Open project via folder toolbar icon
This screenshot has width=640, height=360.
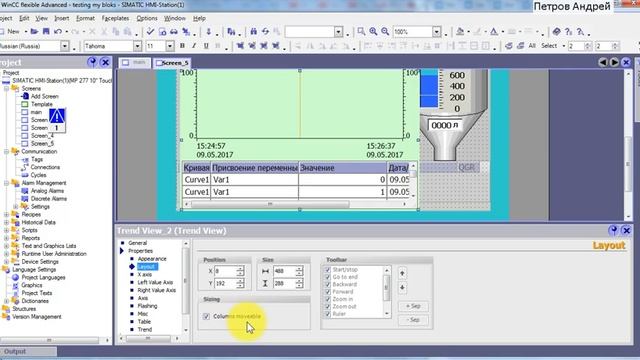click(34, 31)
